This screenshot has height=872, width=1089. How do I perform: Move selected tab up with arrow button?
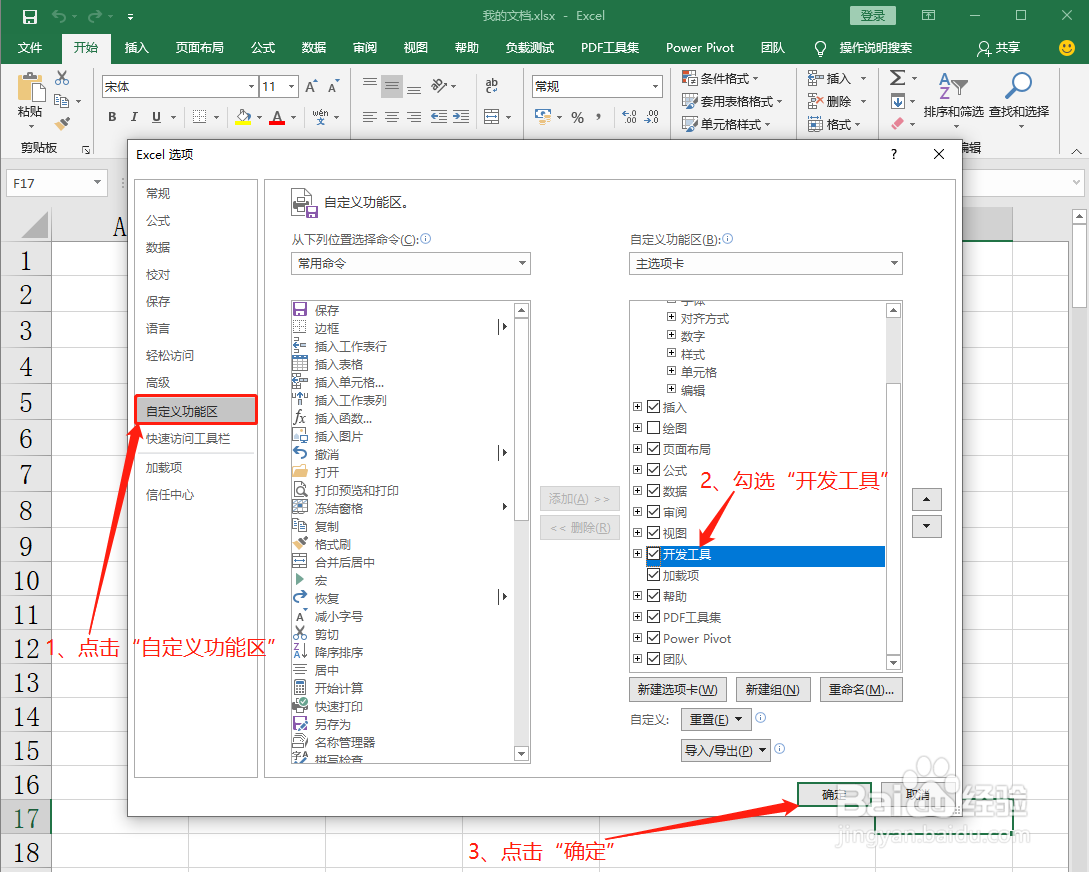coord(926,499)
